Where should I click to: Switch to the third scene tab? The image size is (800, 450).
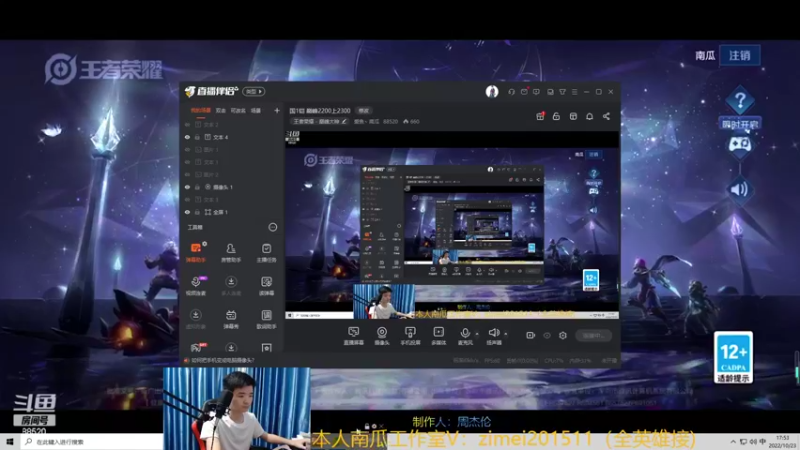click(x=238, y=110)
